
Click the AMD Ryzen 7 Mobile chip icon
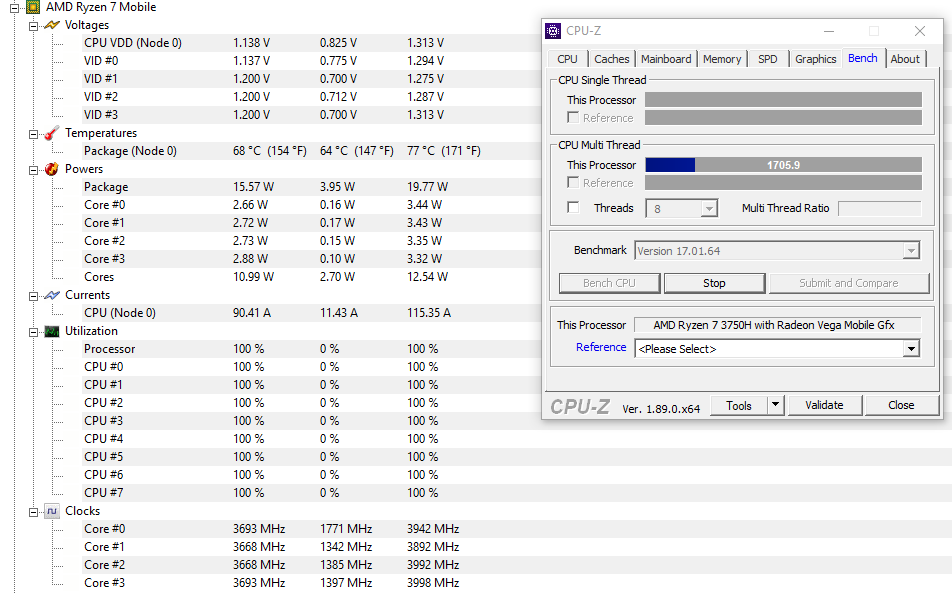(x=33, y=7)
